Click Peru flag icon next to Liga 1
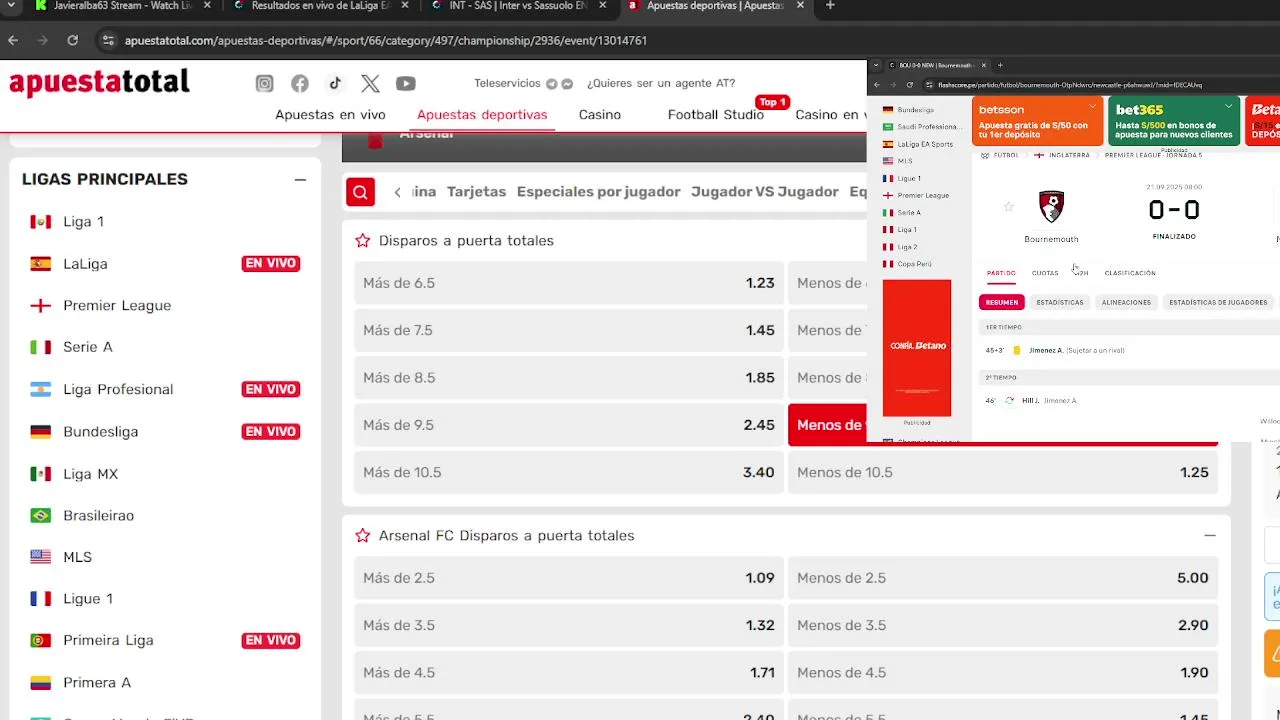Image resolution: width=1280 pixels, height=720 pixels. [40, 222]
